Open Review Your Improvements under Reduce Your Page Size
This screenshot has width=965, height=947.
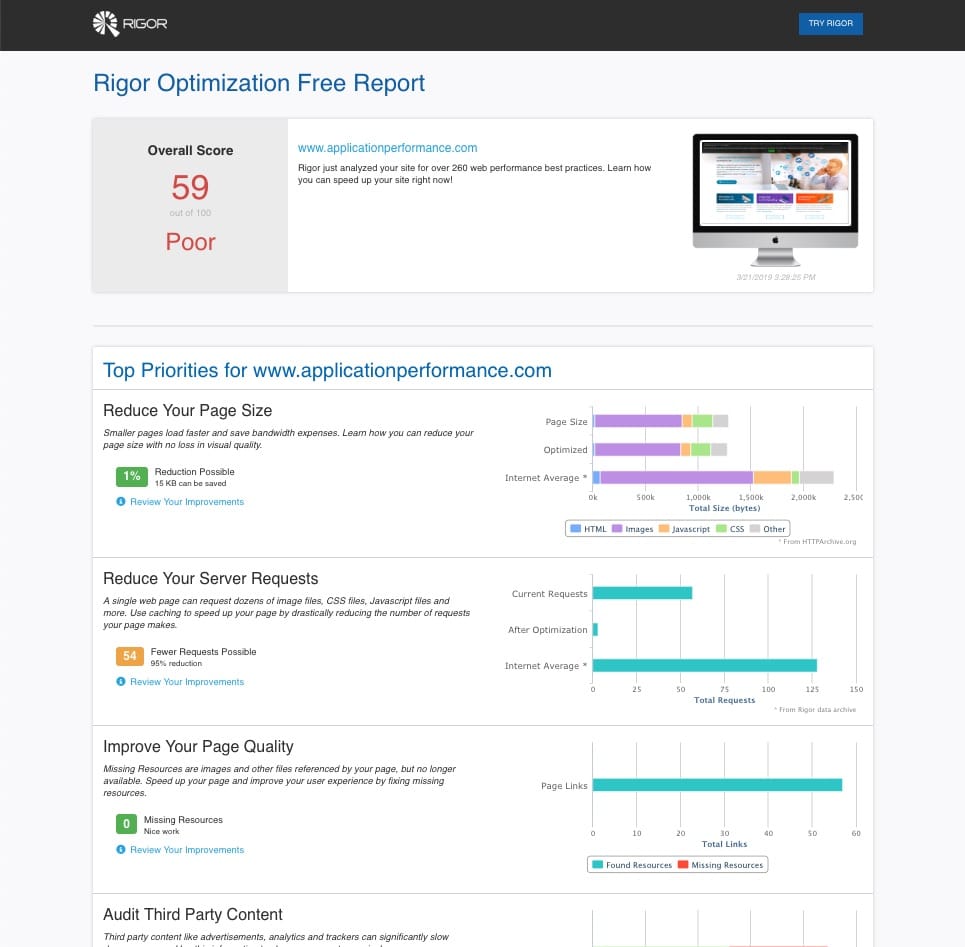(186, 502)
